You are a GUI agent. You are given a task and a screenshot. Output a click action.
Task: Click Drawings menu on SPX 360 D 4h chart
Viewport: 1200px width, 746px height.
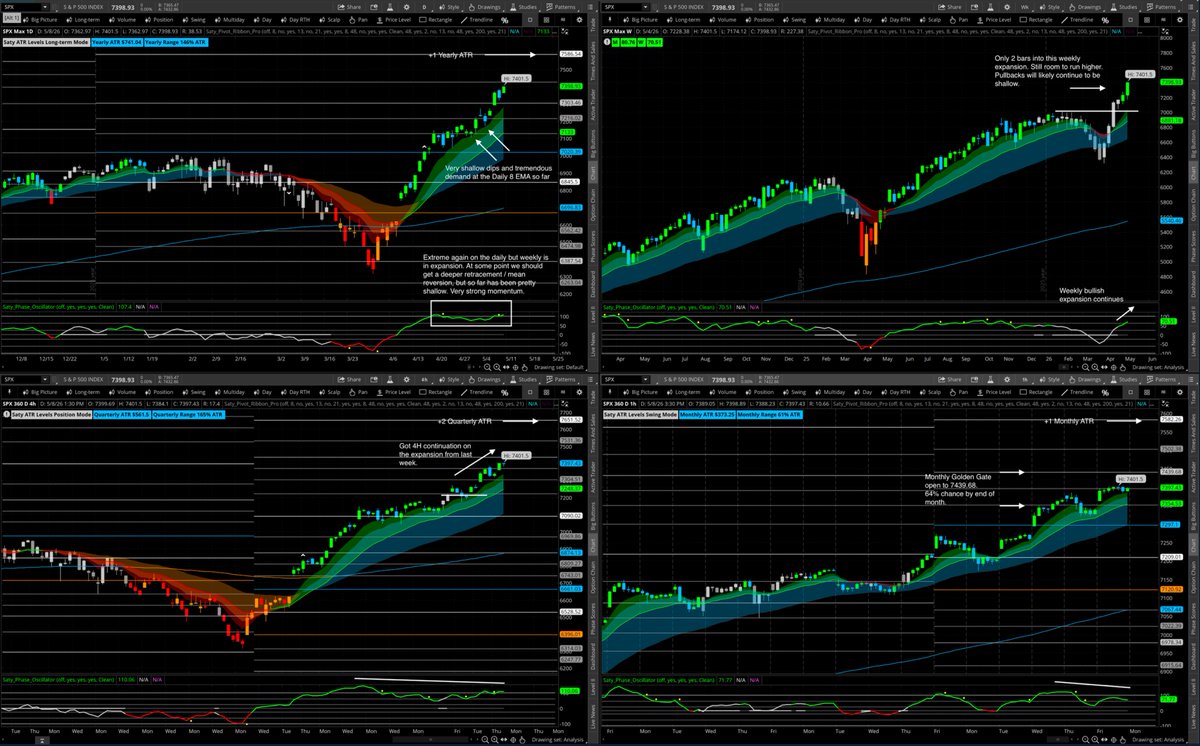pos(485,379)
